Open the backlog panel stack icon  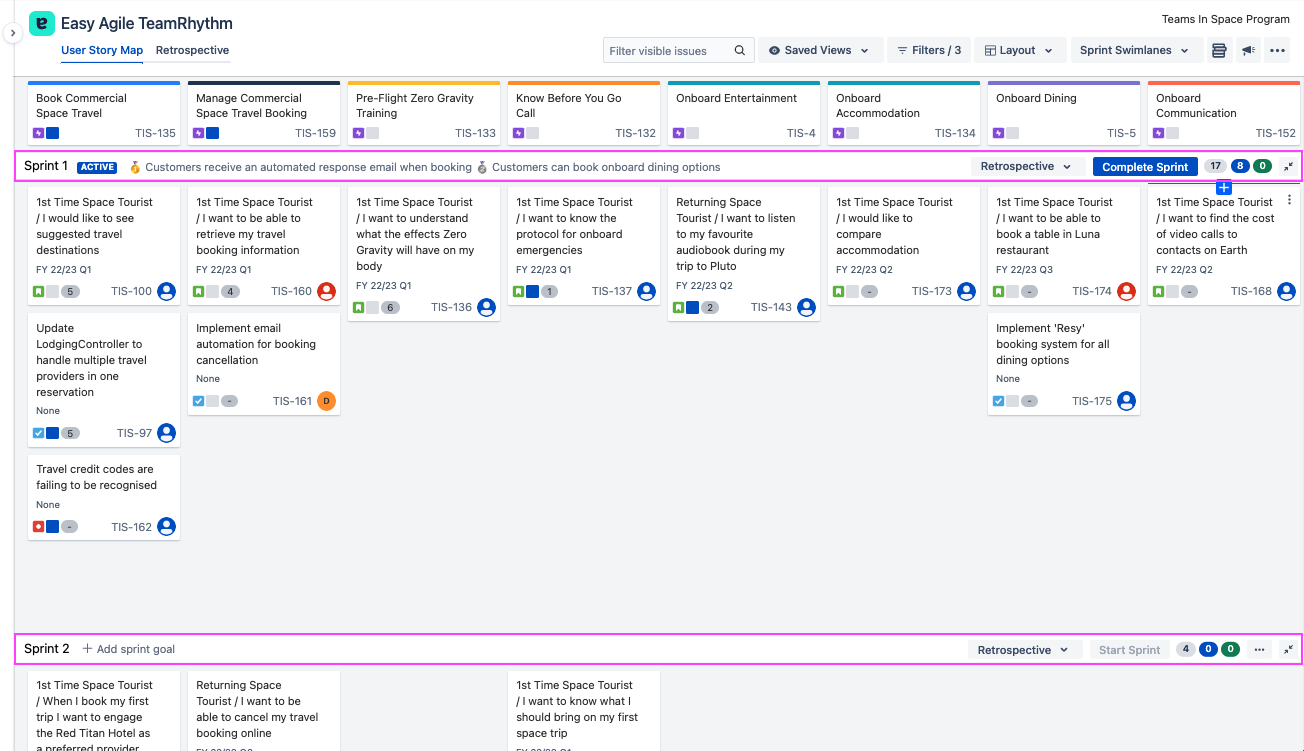pyautogui.click(x=1218, y=50)
